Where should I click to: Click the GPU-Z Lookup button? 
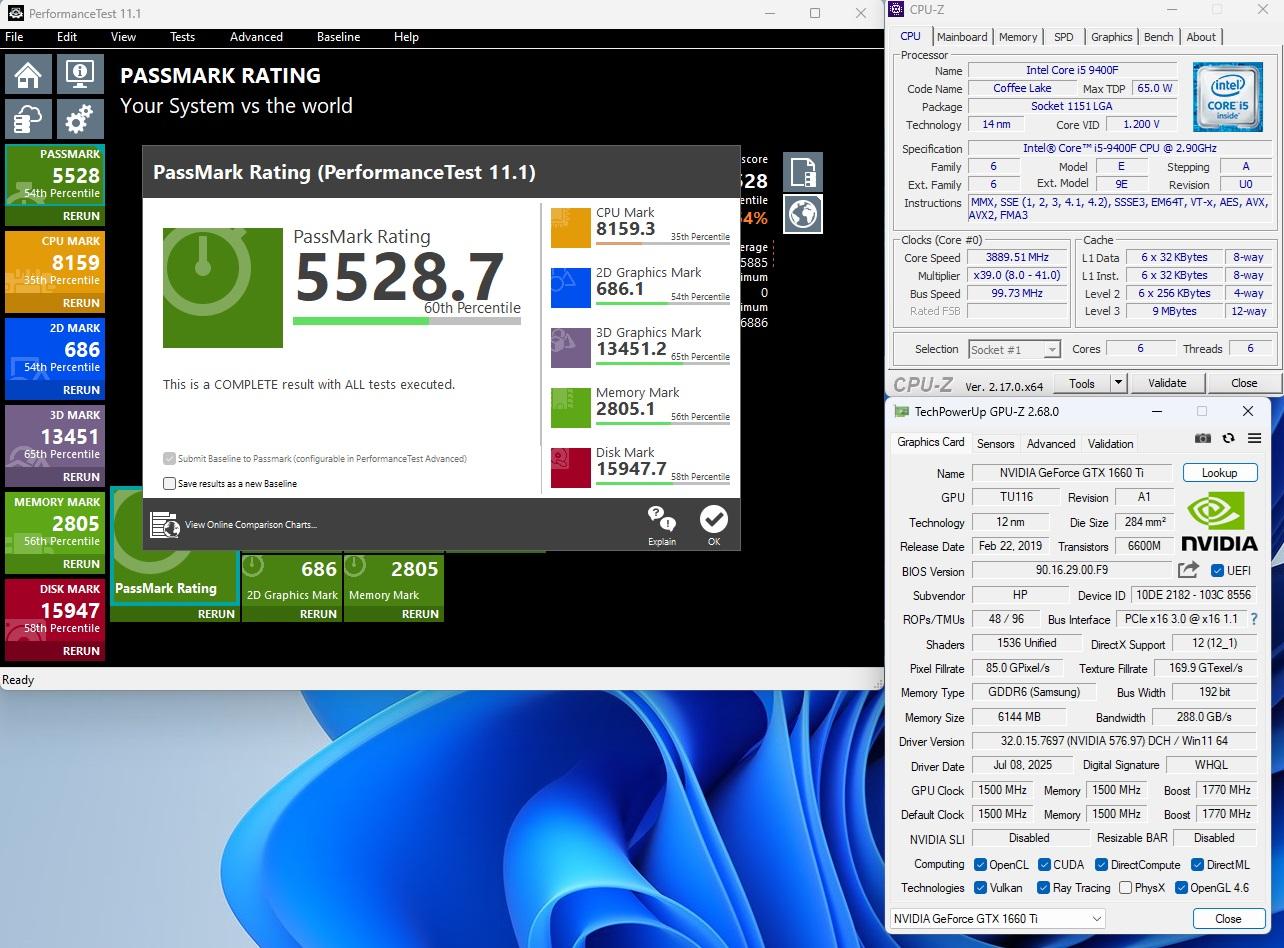tap(1219, 473)
